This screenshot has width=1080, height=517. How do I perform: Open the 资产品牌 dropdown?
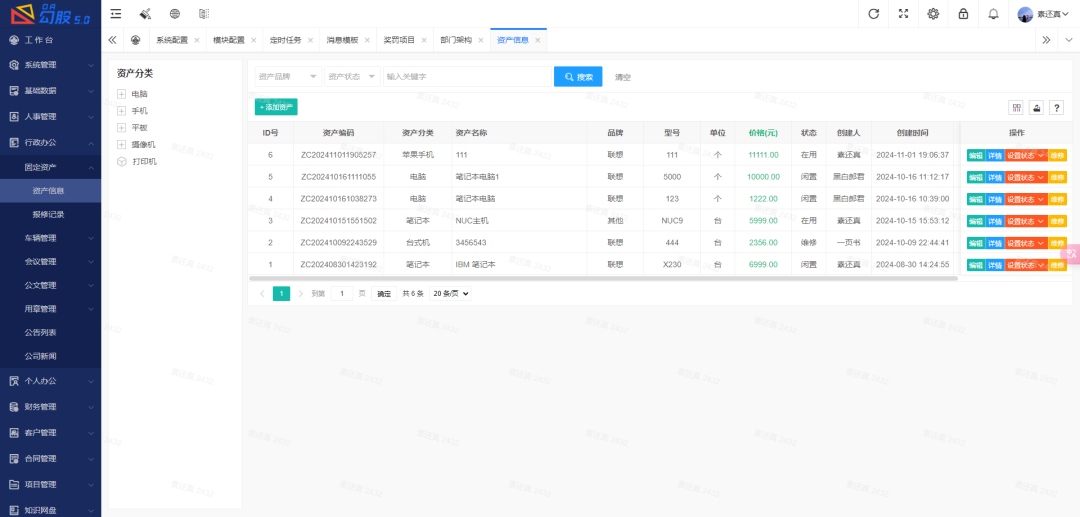[288, 77]
